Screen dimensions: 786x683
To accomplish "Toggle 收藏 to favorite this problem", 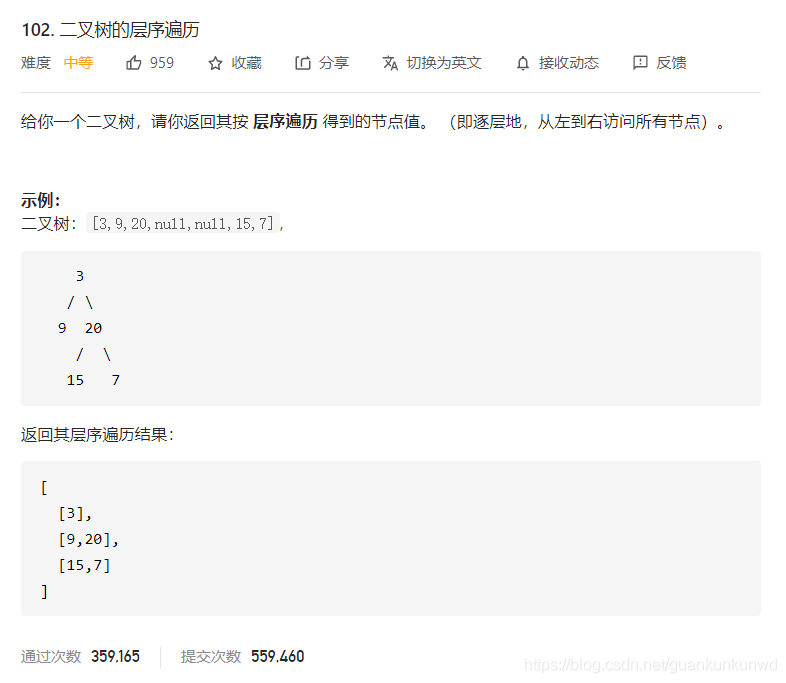I will (247, 63).
